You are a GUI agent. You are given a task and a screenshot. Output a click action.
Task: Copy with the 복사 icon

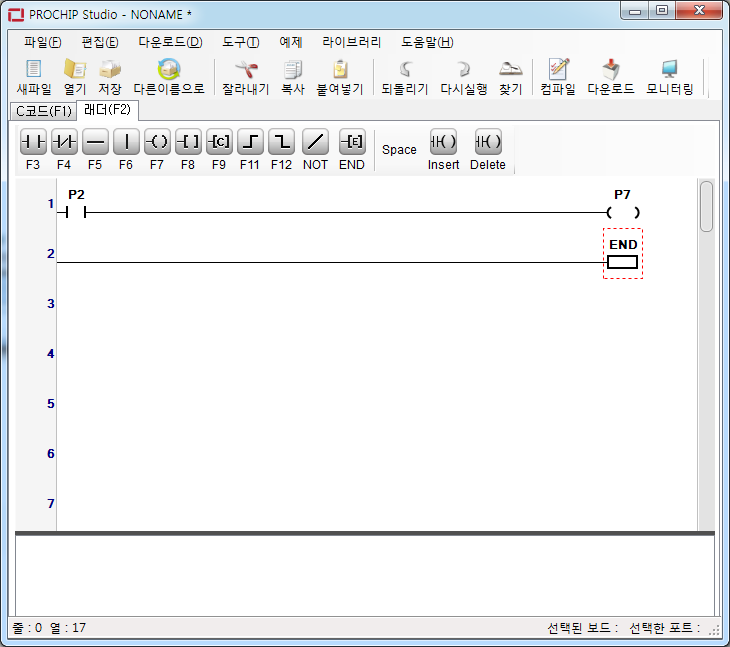click(293, 69)
